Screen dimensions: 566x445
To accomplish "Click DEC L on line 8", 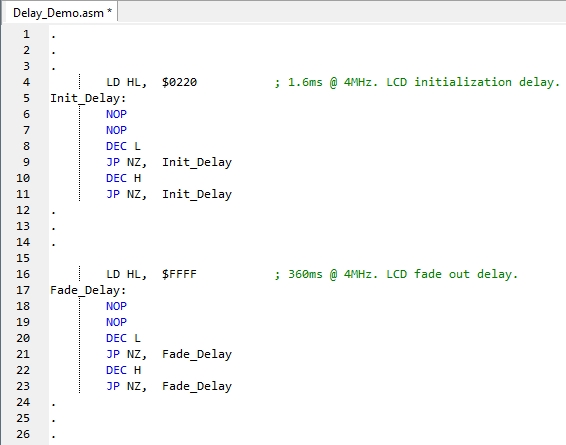I will 123,146.
